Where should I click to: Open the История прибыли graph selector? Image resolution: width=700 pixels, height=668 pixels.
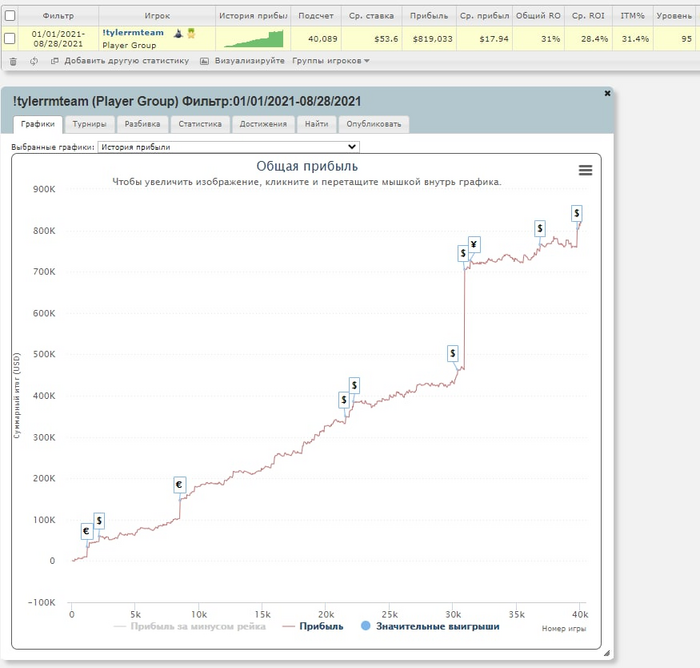[x=229, y=147]
